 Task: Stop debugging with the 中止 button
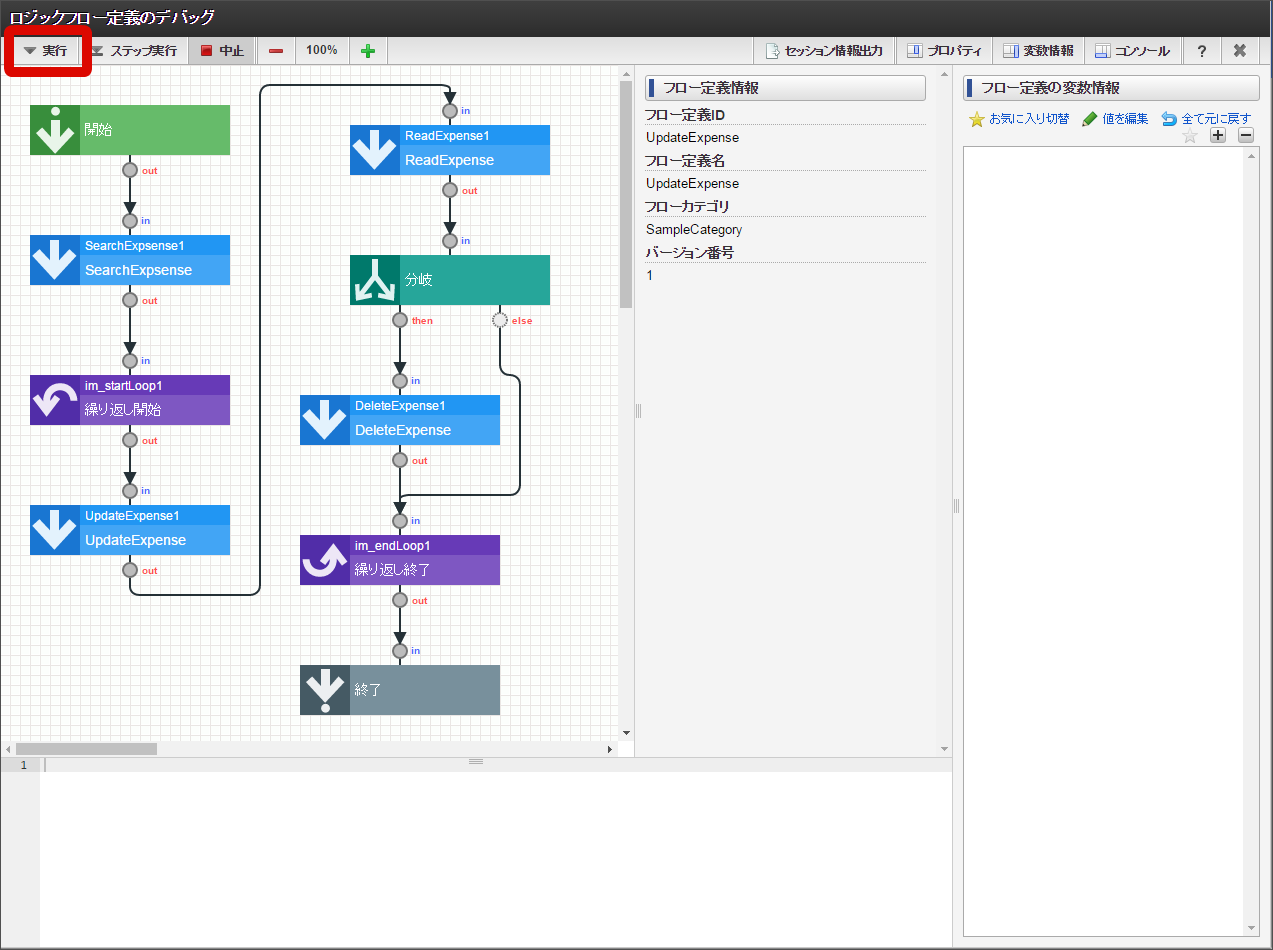[x=222, y=51]
